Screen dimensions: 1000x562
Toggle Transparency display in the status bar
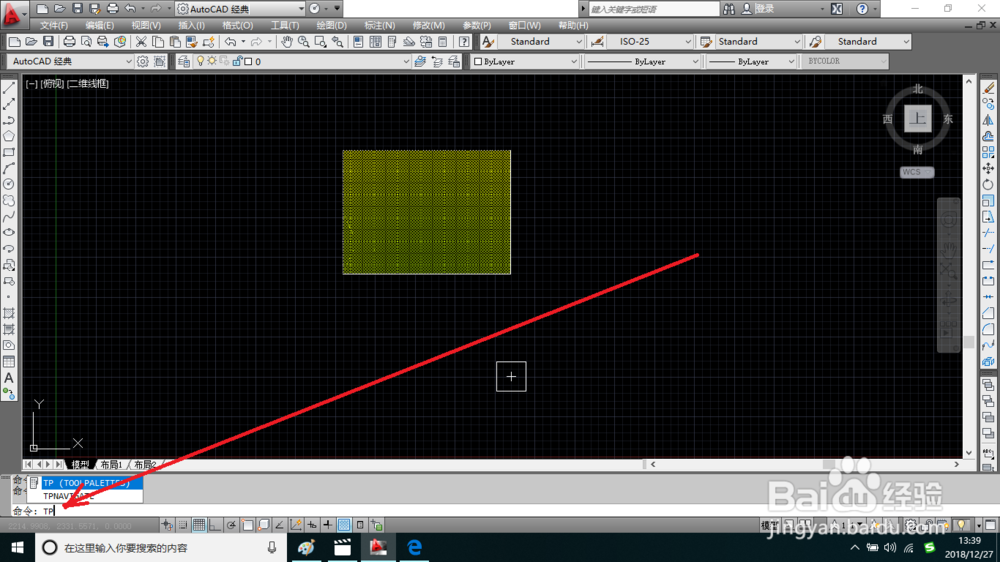(344, 525)
